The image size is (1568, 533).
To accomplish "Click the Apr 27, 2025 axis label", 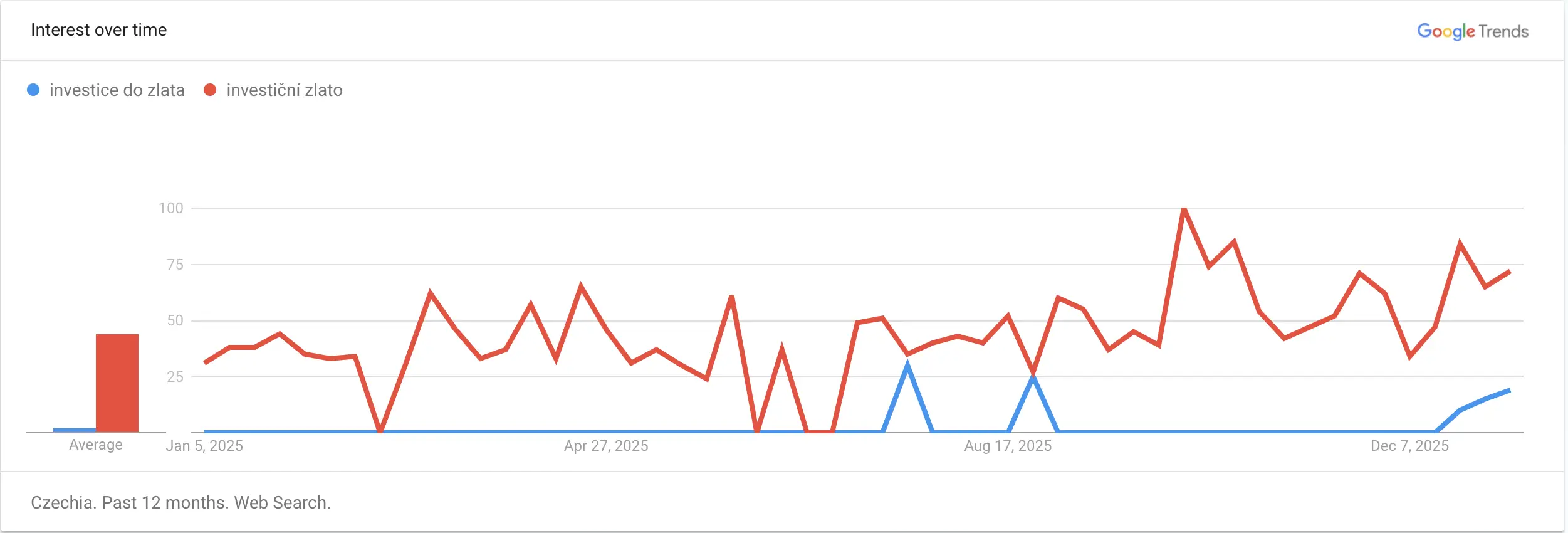I will pyautogui.click(x=606, y=446).
